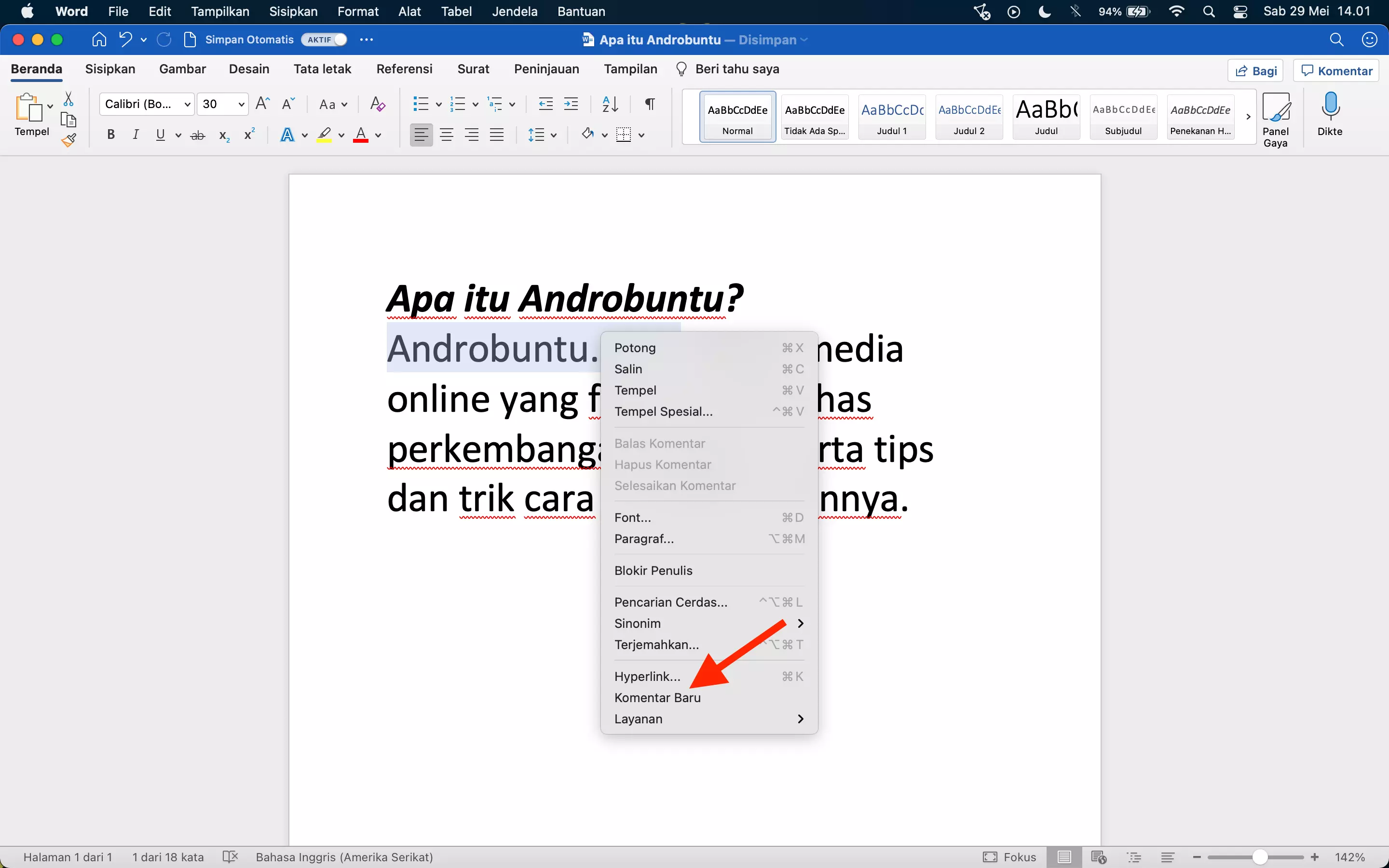The image size is (1389, 868).
Task: Toggle italic formatting
Action: point(136,136)
